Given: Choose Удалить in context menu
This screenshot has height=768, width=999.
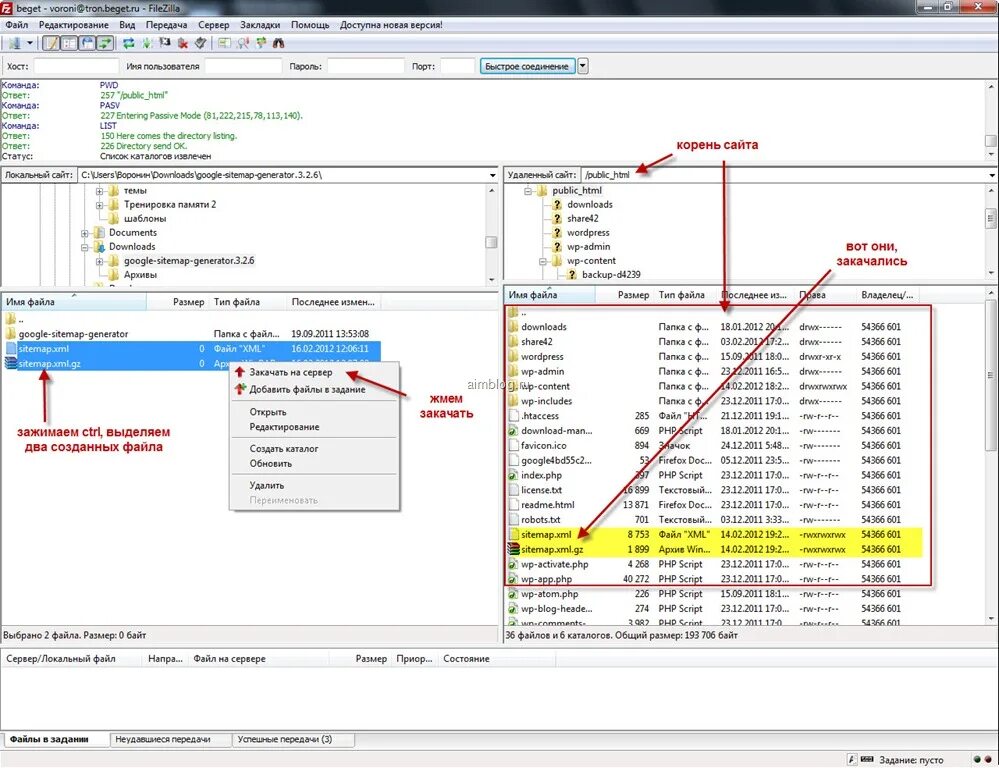Looking at the screenshot, I should [x=314, y=486].
